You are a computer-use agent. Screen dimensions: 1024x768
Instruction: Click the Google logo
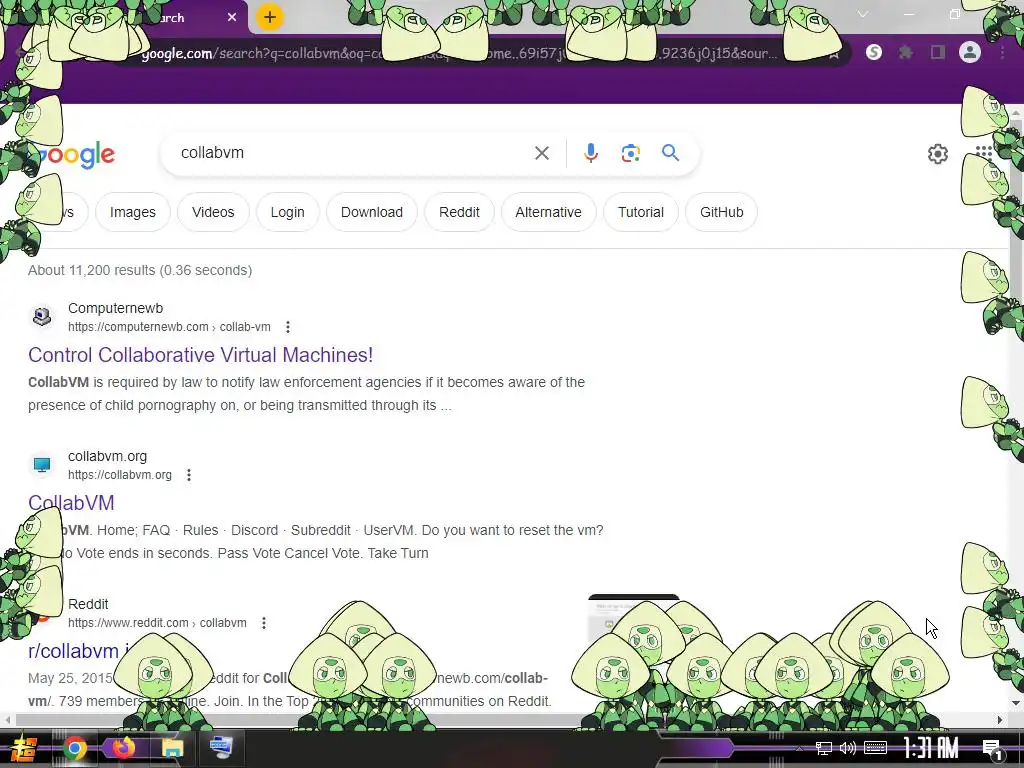[78, 155]
